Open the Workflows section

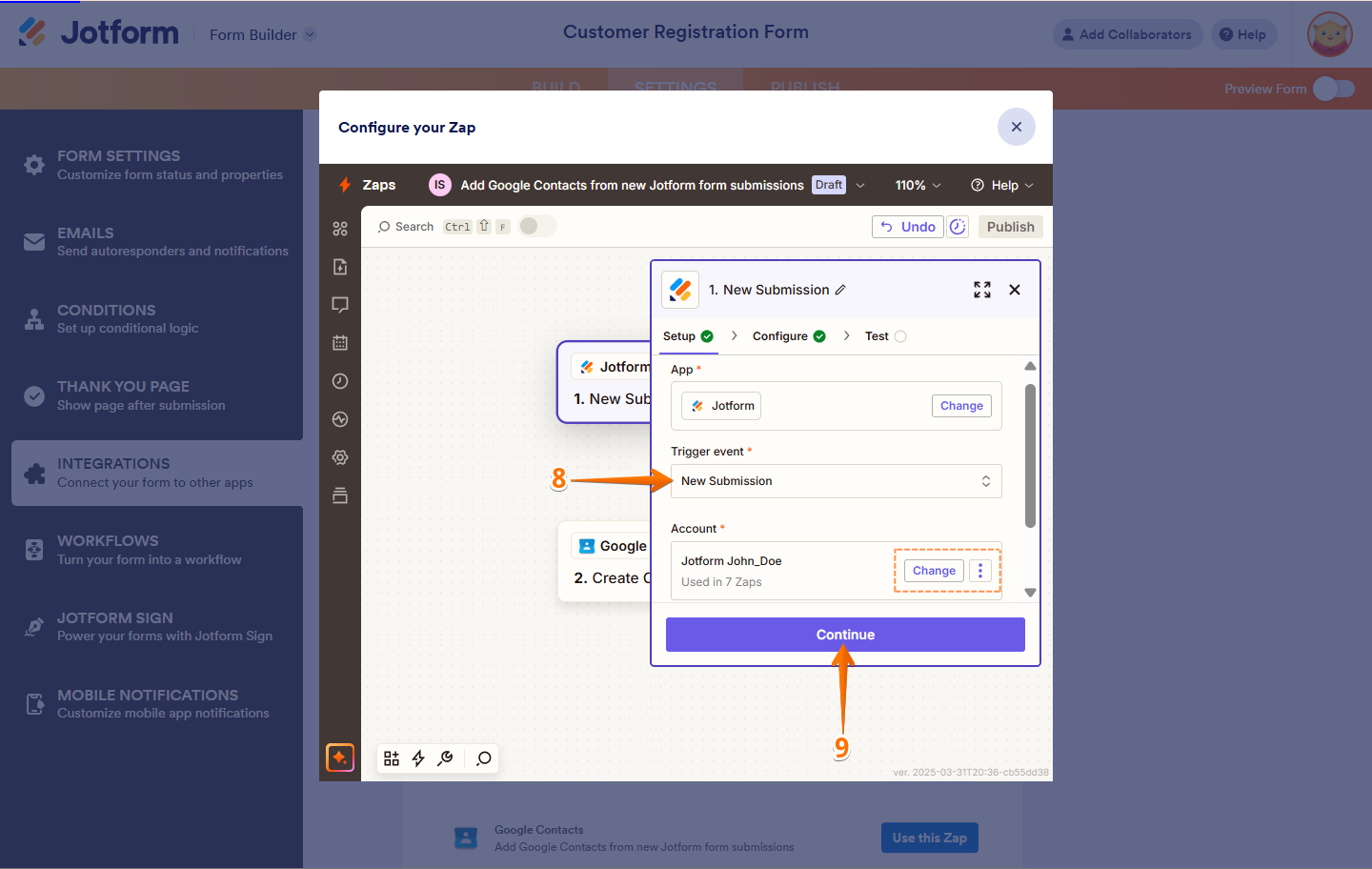tap(157, 550)
